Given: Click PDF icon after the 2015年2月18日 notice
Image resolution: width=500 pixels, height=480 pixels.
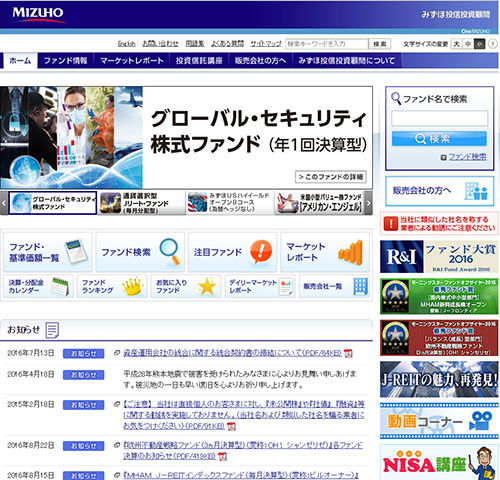Looking at the screenshot, I should point(231,426).
